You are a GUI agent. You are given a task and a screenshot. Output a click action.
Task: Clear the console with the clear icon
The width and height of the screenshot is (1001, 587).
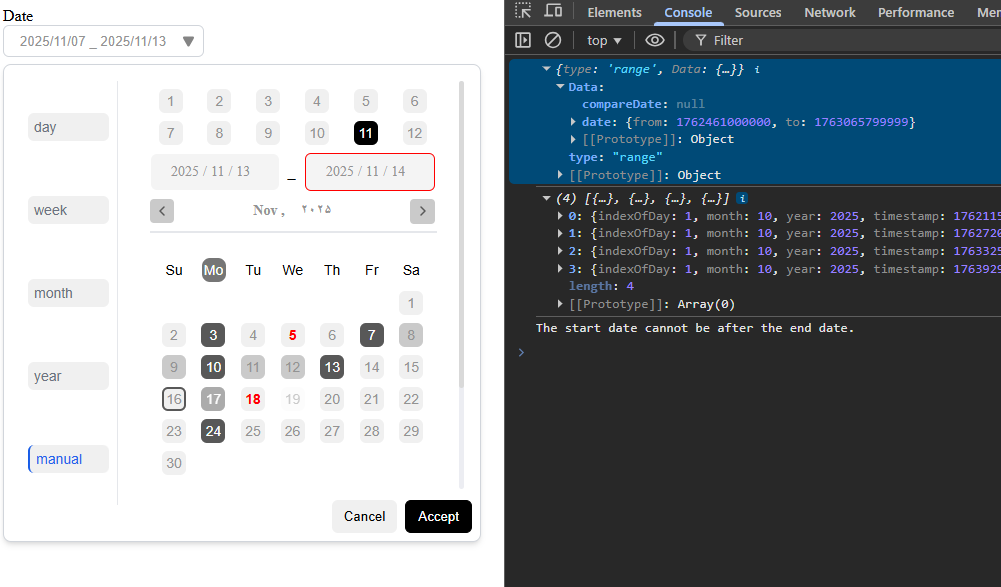pyautogui.click(x=553, y=40)
